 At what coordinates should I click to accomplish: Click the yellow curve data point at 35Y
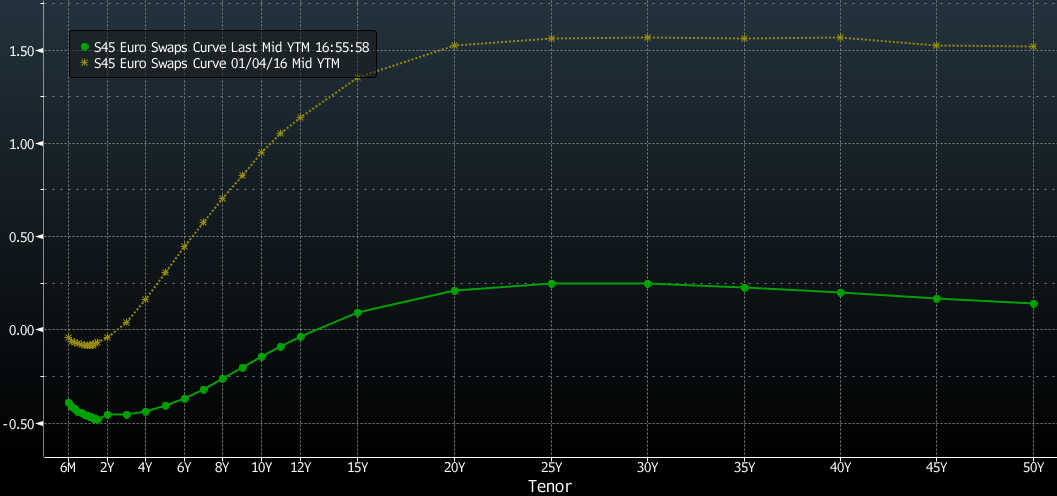(x=744, y=38)
